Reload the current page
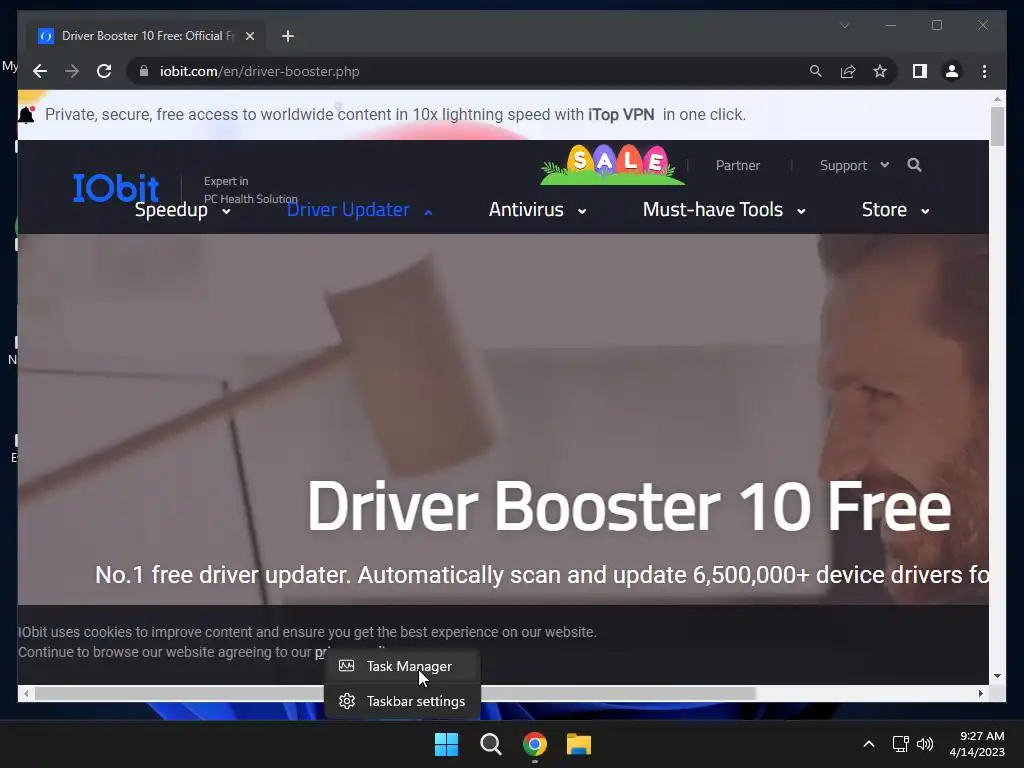Screen dimensions: 1024x768 pos(104,71)
